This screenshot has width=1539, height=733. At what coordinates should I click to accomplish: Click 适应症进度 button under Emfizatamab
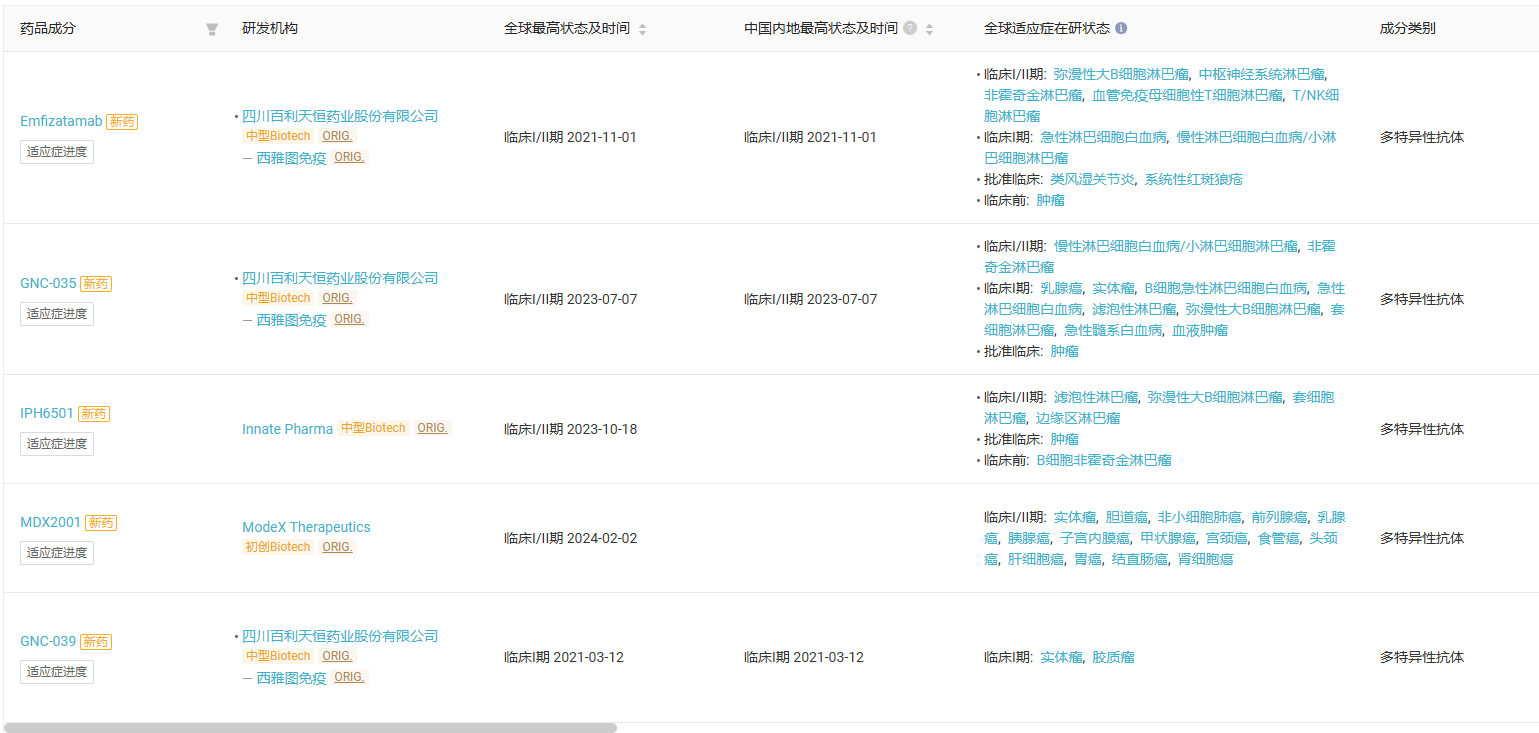click(x=57, y=152)
